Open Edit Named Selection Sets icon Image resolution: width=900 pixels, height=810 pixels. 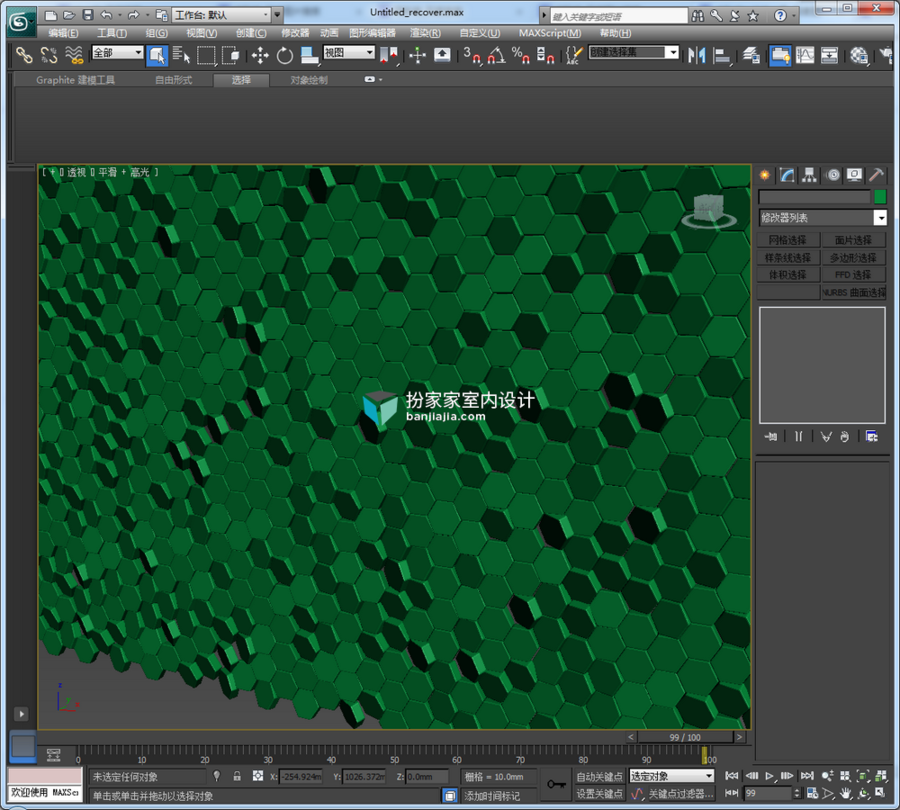click(x=574, y=55)
